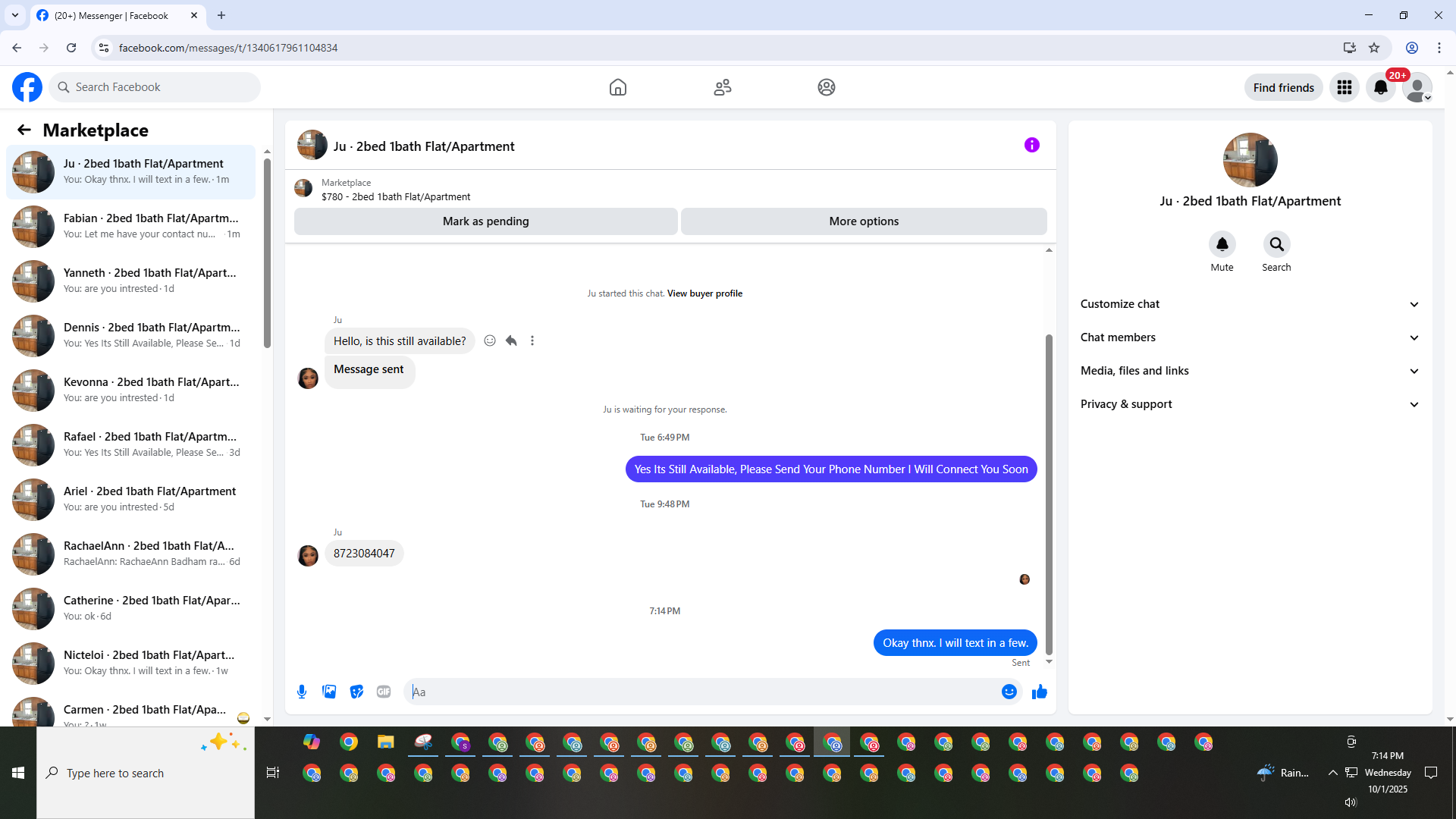Send a voice clip with microphone icon
Viewport: 1456px width, 819px height.
coord(302,692)
